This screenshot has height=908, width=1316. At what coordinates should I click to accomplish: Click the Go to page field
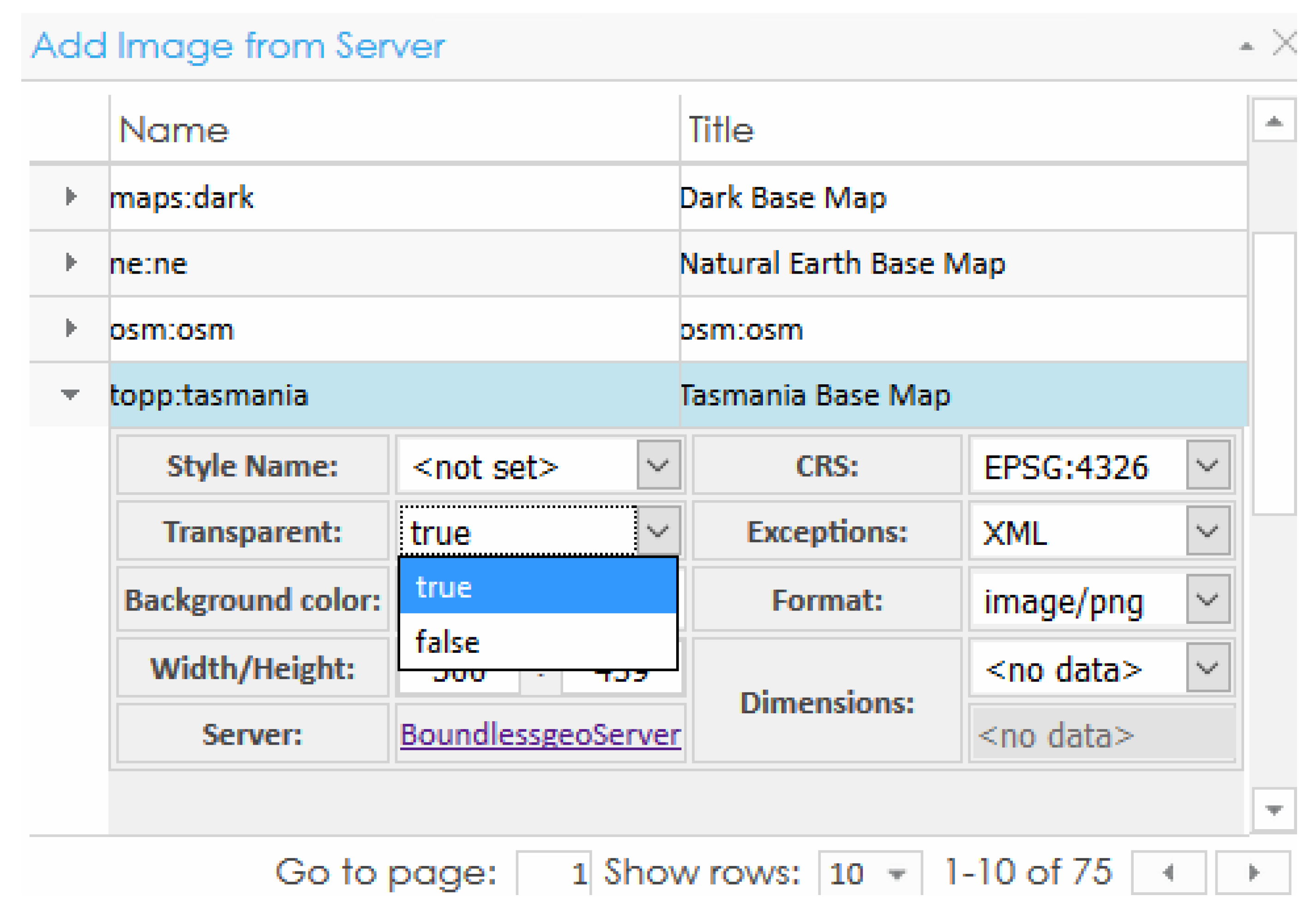[x=553, y=873]
